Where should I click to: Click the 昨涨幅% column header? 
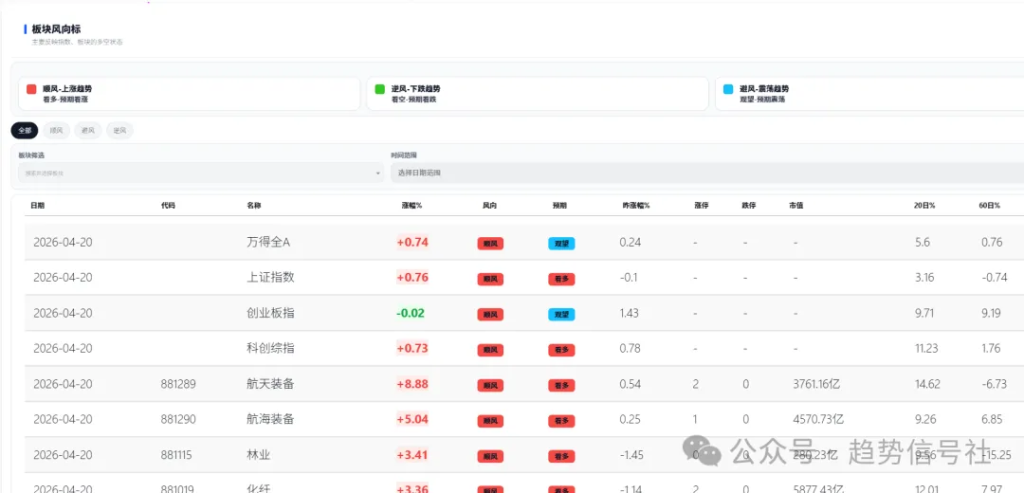click(635, 206)
